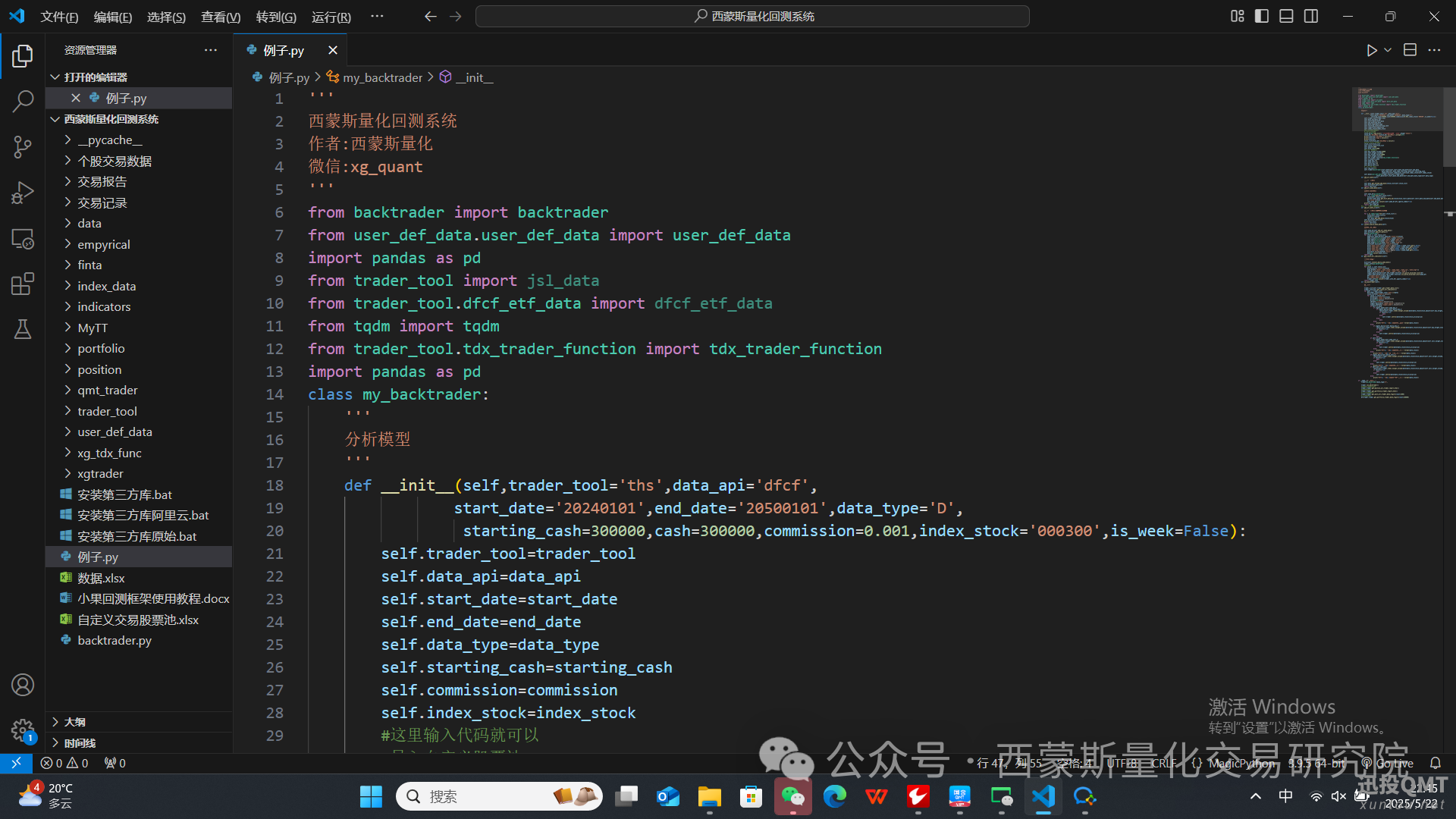Open the 转到(G) menu

click(276, 17)
